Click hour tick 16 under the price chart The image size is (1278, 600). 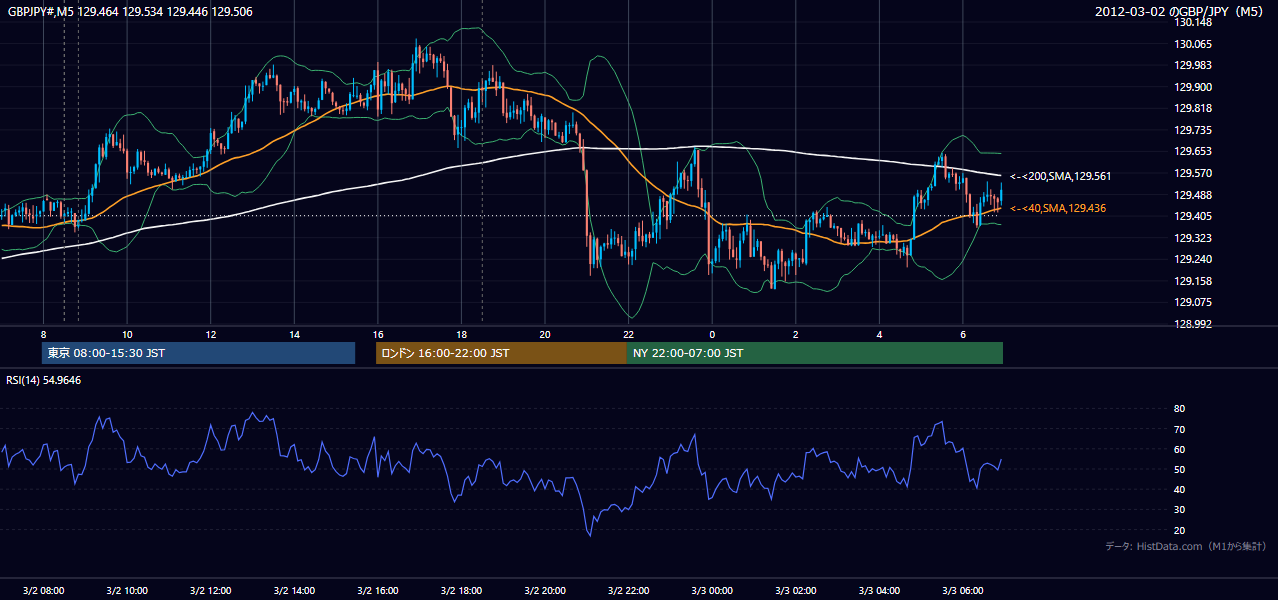coord(378,334)
